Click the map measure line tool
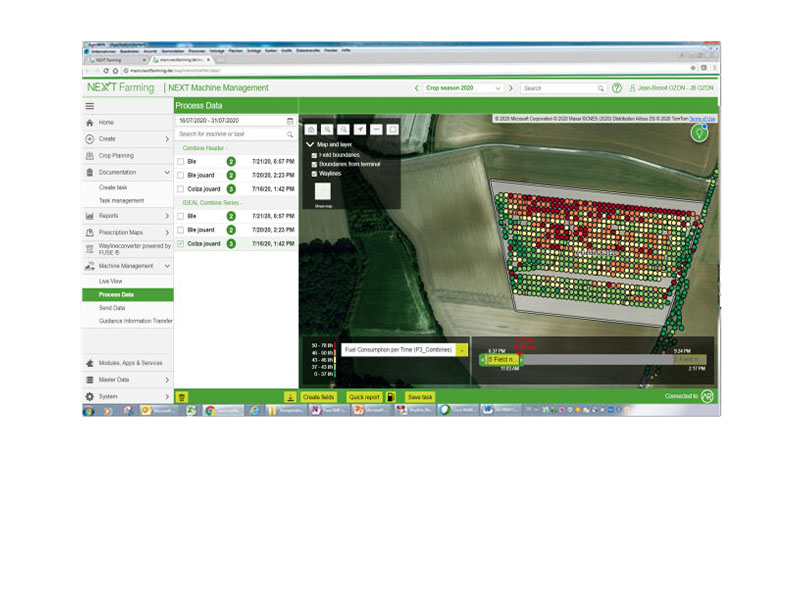The image size is (800, 600). coord(376,130)
